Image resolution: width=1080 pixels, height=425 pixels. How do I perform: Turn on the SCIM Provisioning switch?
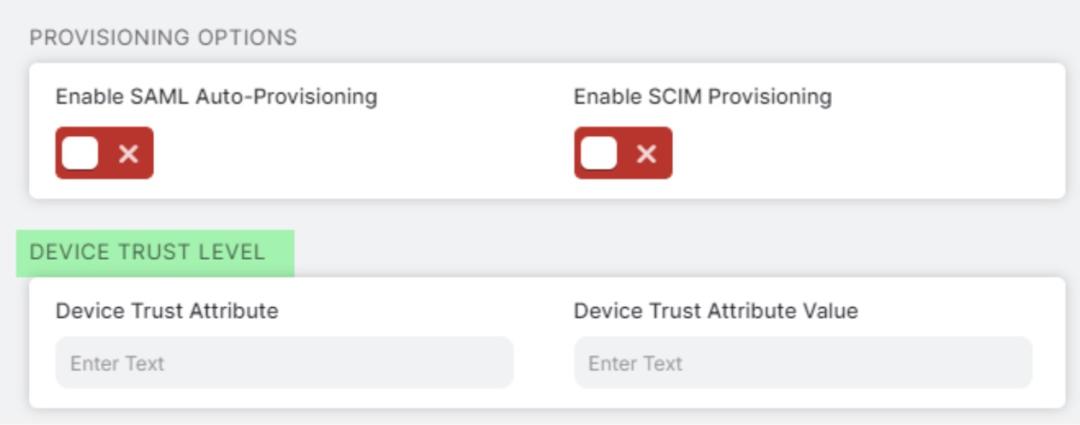(x=622, y=153)
